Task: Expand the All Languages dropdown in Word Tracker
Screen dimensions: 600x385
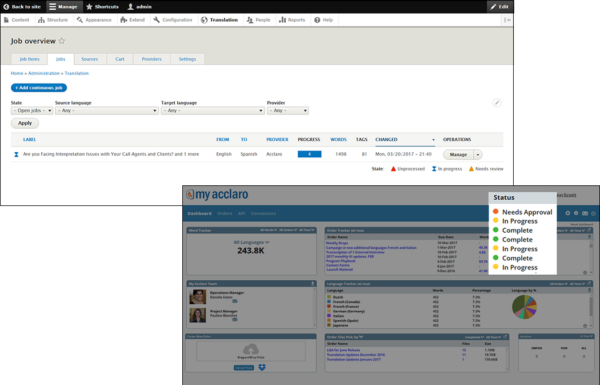Action: coord(251,242)
